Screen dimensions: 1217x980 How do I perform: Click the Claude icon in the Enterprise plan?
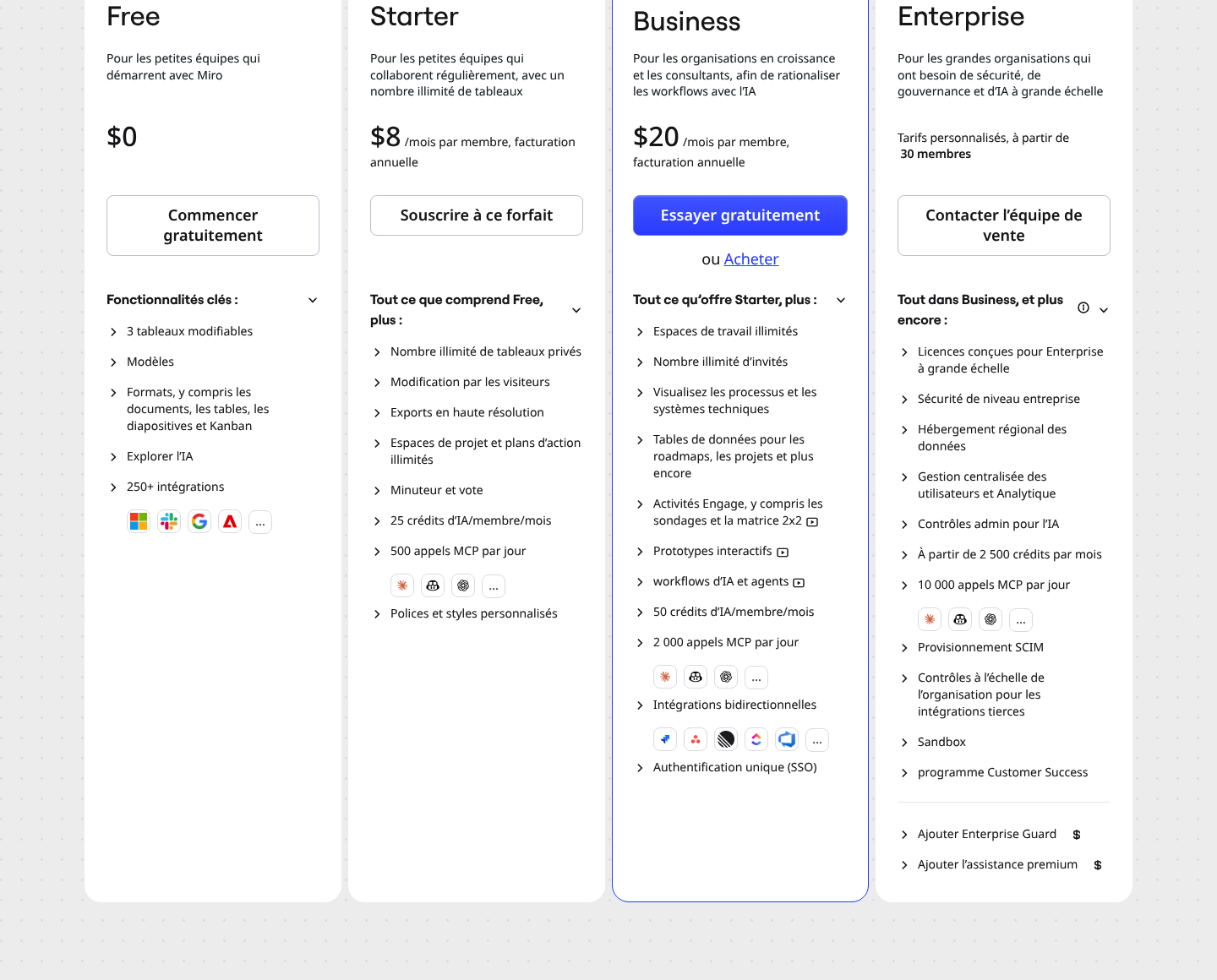[x=930, y=620]
